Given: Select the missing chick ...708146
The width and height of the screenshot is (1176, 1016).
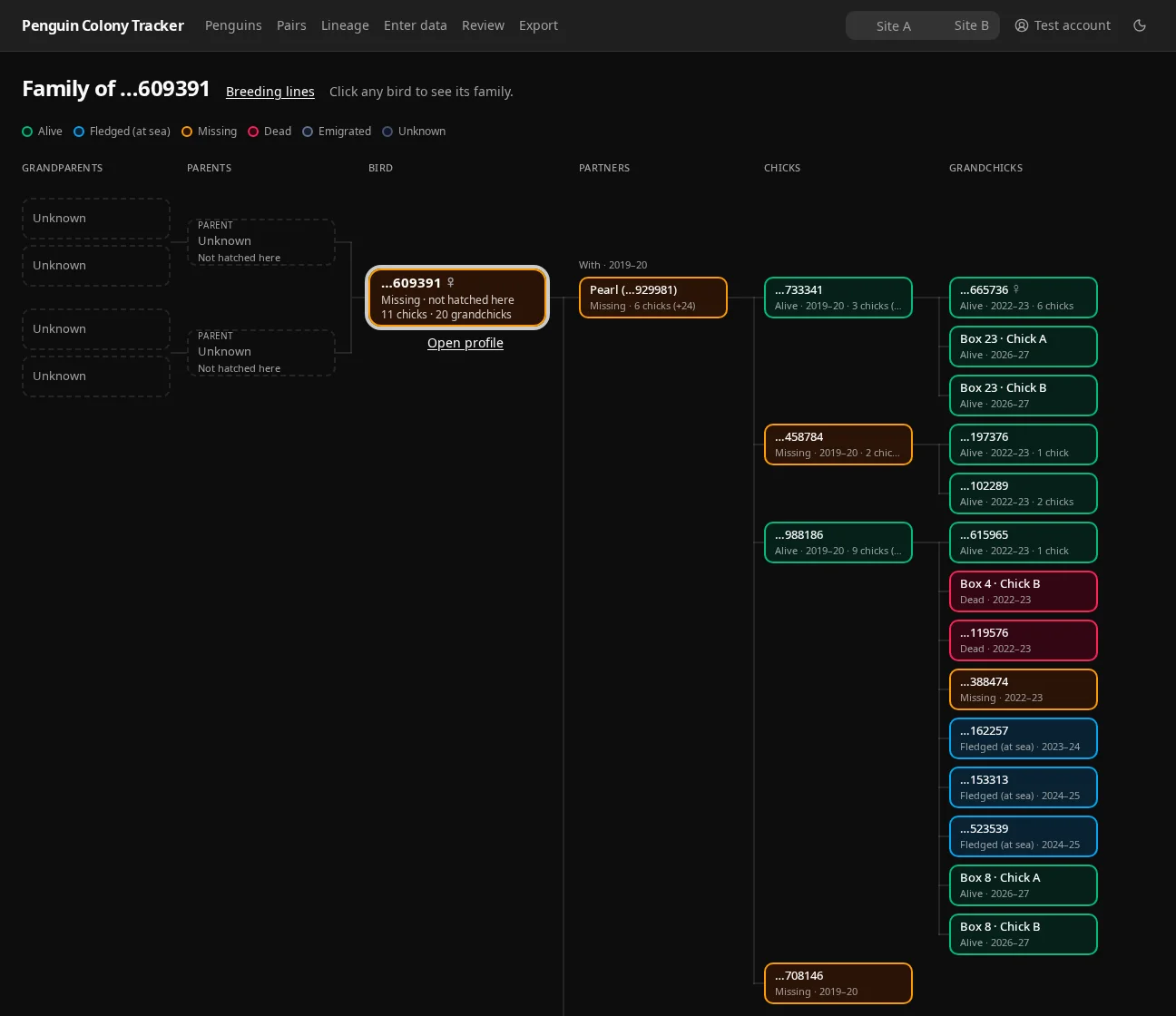Looking at the screenshot, I should pos(838,983).
